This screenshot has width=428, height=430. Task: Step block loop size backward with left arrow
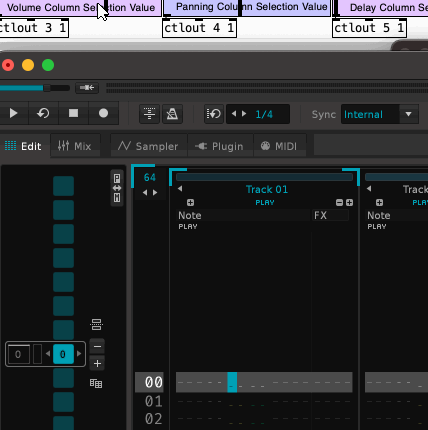(x=234, y=114)
